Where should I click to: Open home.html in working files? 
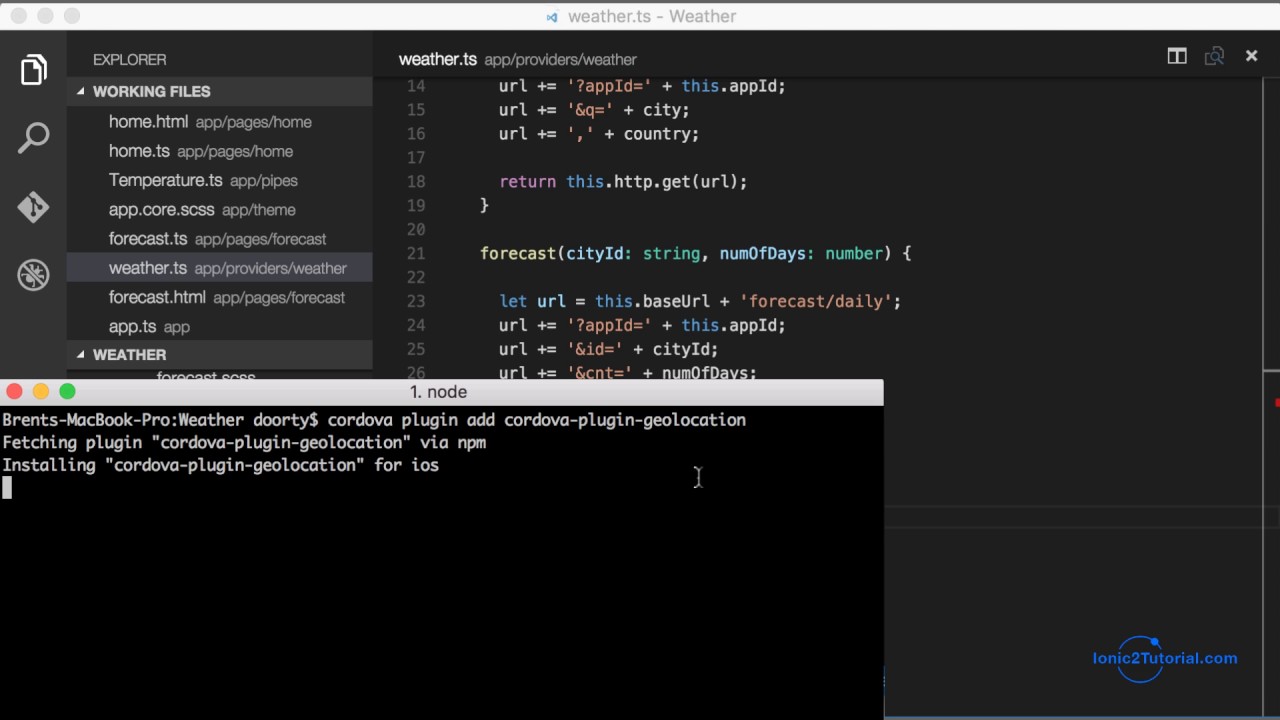tap(220, 122)
